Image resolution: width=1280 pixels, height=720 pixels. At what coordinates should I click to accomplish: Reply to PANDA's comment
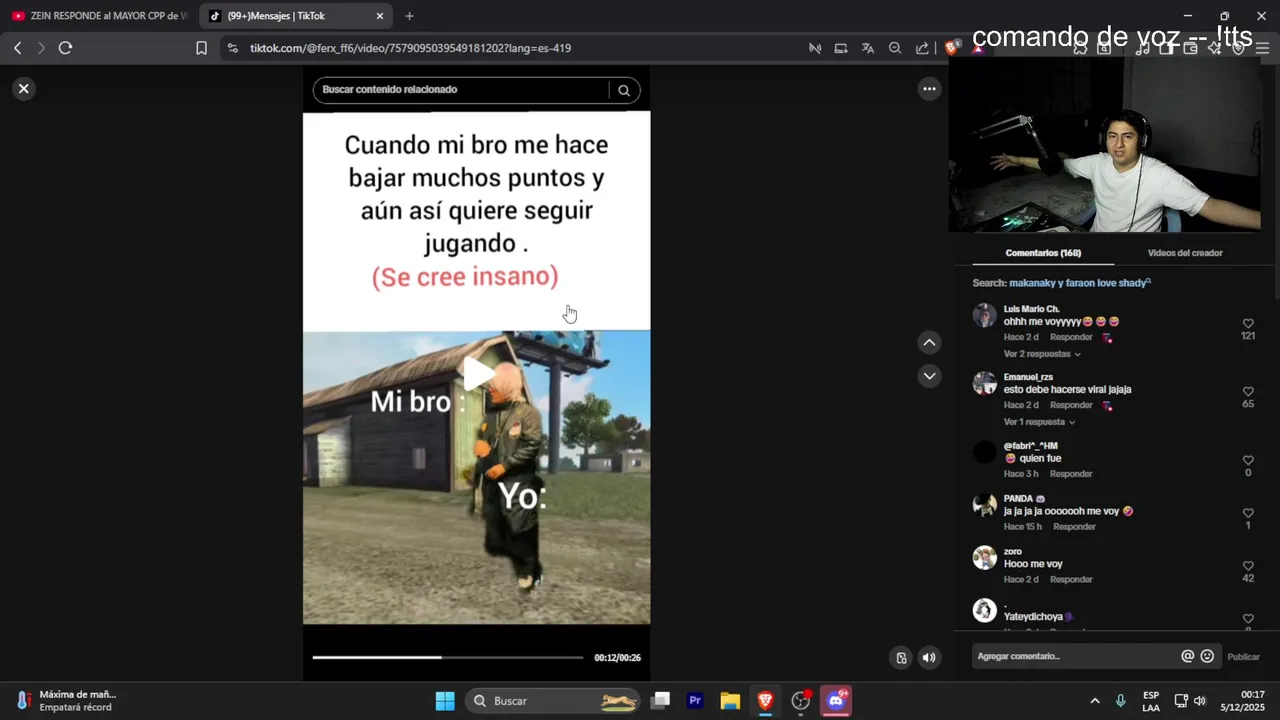[x=1075, y=527]
